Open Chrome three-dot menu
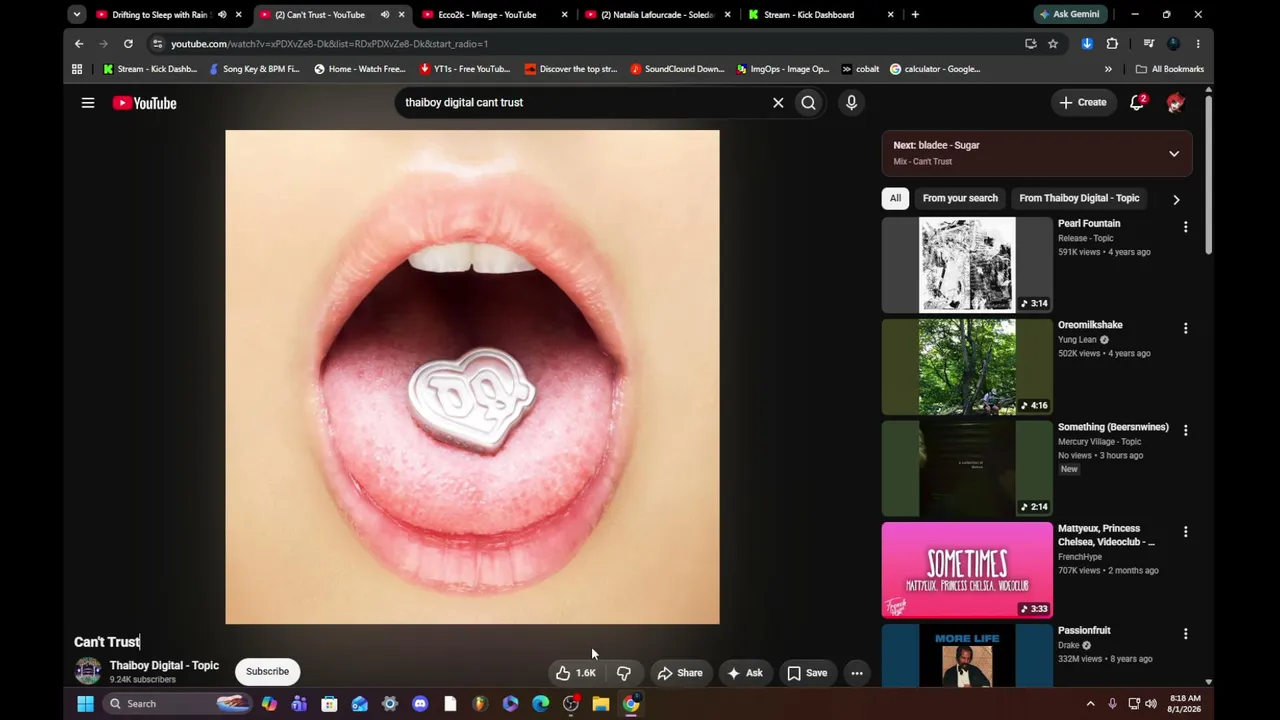 point(1198,44)
